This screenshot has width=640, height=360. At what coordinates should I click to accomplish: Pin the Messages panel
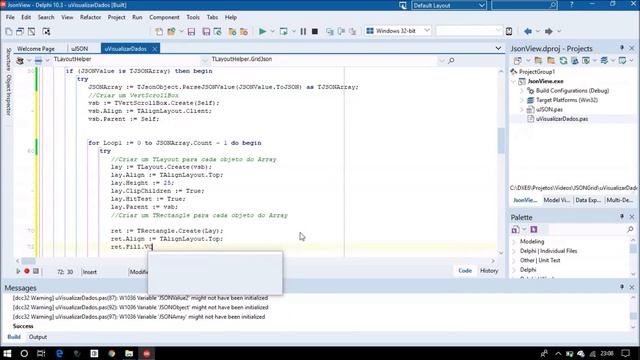point(622,287)
